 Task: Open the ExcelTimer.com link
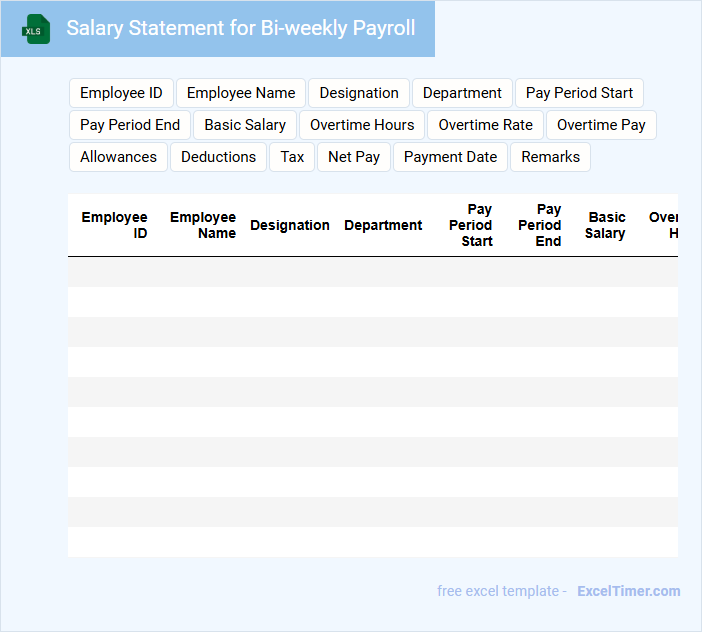[629, 591]
